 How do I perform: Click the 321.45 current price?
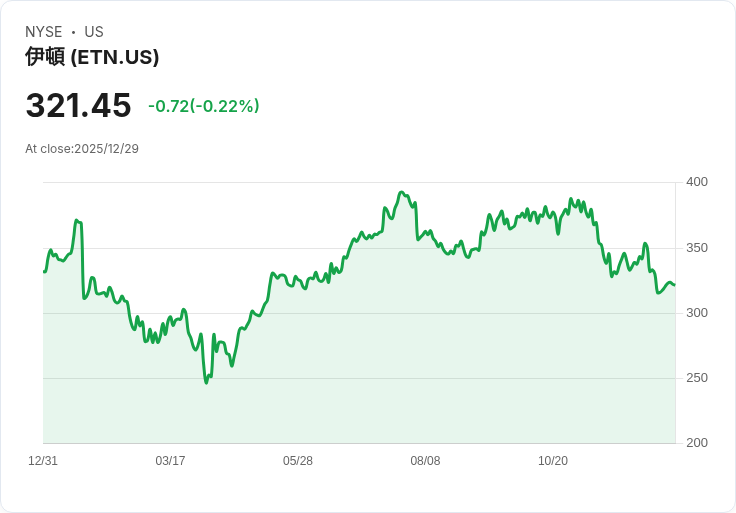78,105
